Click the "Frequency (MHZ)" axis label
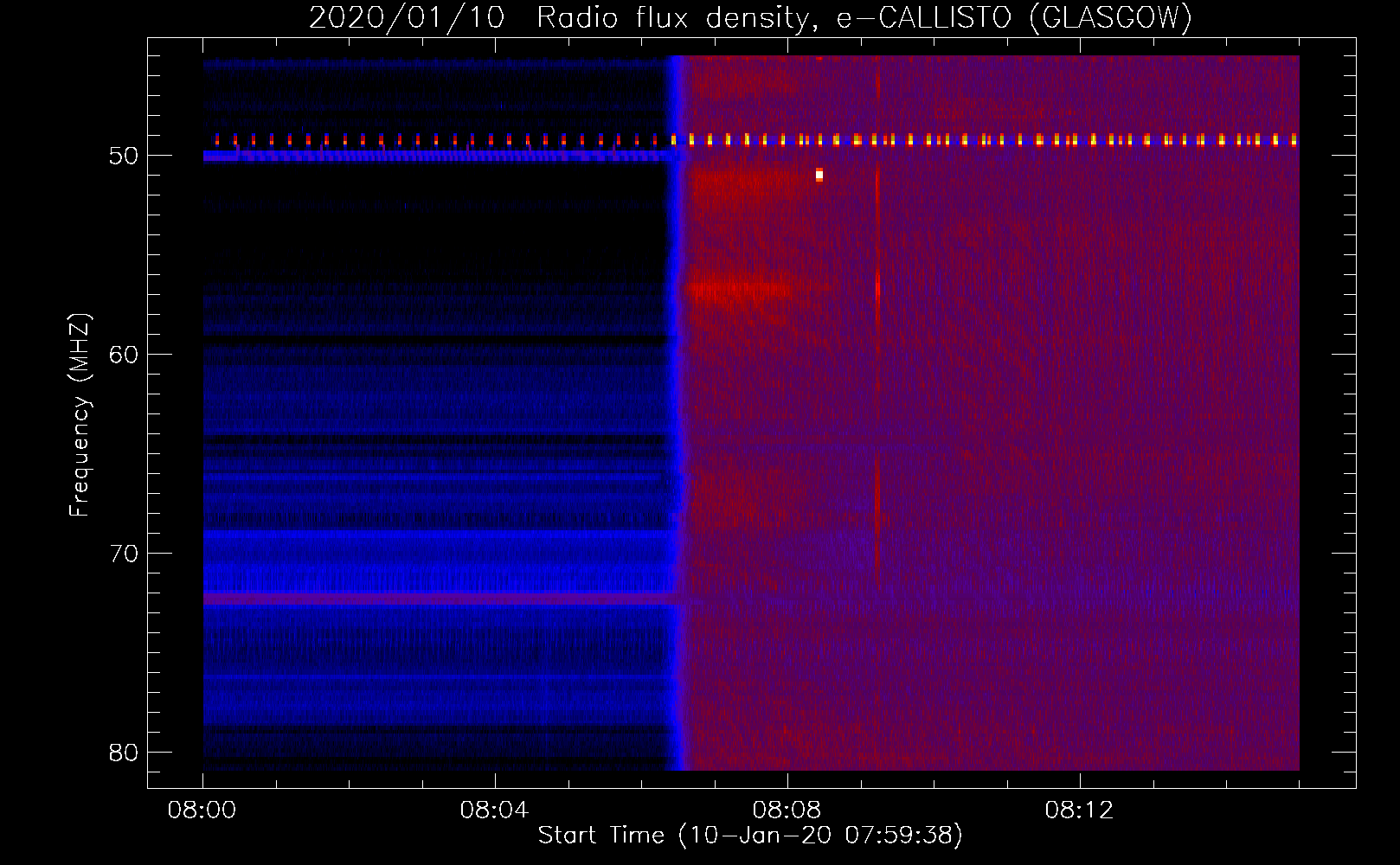 tap(80, 414)
